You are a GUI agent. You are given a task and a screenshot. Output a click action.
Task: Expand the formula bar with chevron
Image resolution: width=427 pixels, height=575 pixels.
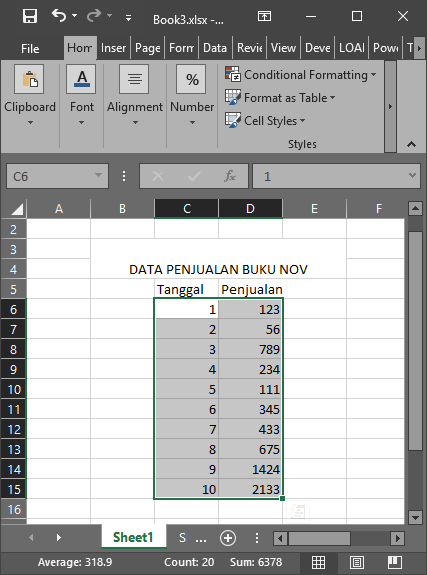(412, 176)
